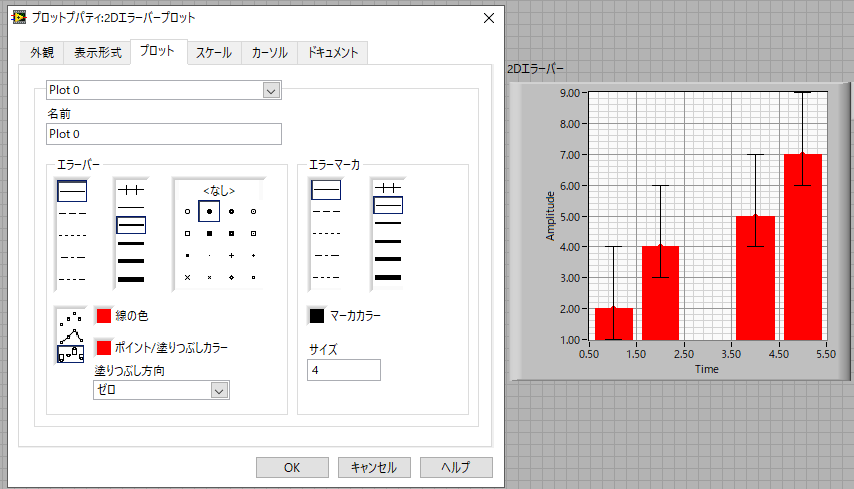This screenshot has width=854, height=489.
Task: Pick the plus sign point style
Action: coord(231,256)
